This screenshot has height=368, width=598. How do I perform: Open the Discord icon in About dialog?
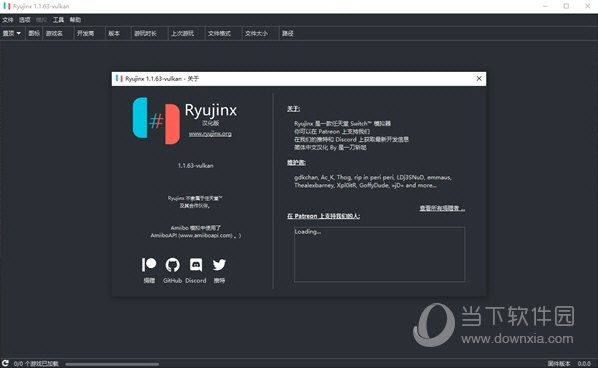pyautogui.click(x=196, y=265)
